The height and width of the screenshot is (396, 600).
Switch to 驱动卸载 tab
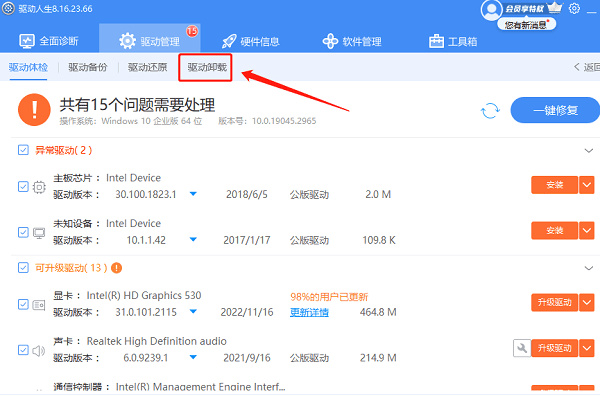coord(207,67)
